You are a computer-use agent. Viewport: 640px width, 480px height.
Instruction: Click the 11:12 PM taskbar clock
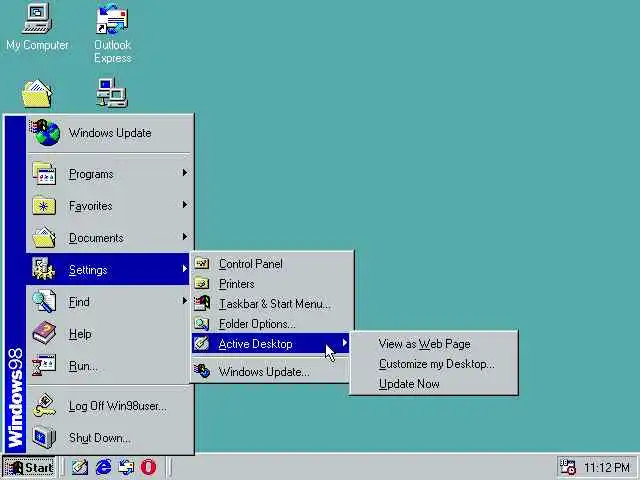[x=607, y=467]
